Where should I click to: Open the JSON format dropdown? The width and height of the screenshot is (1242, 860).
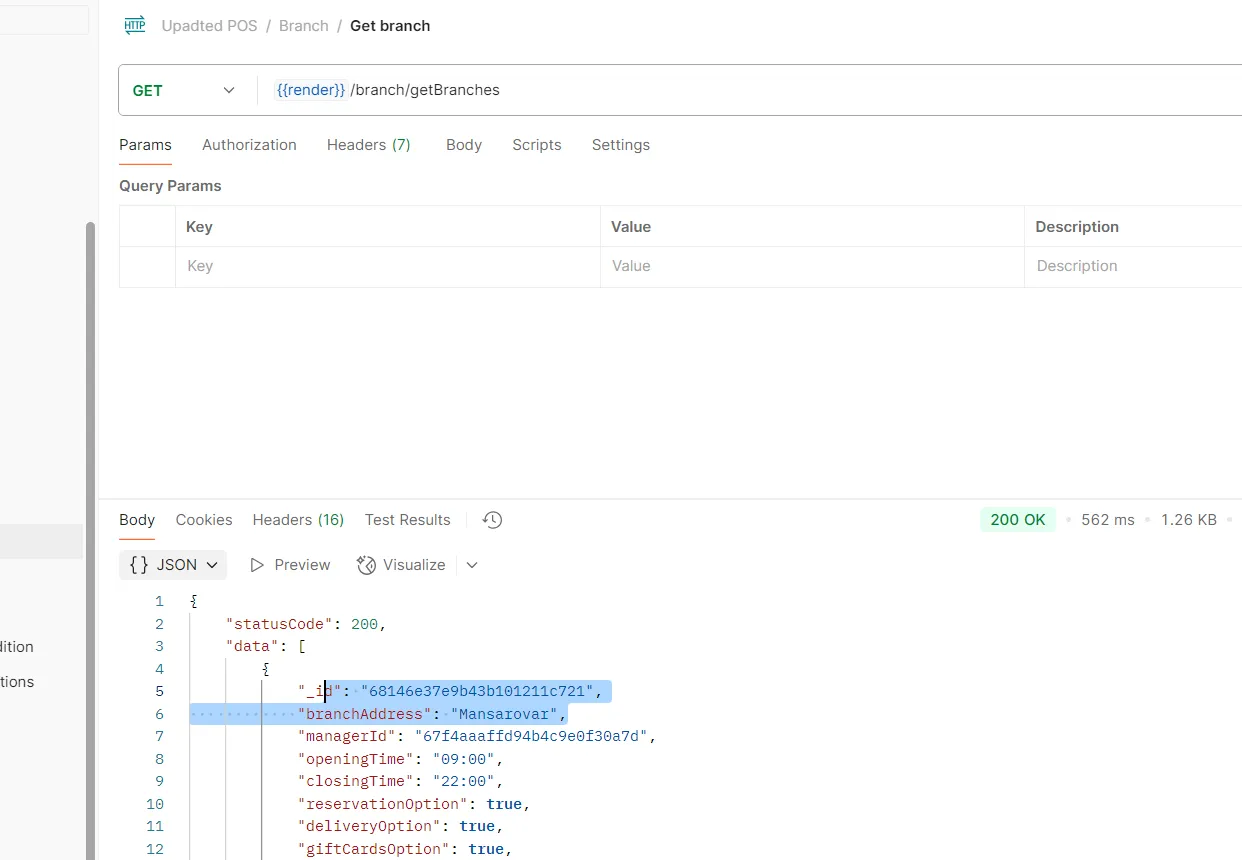(173, 565)
